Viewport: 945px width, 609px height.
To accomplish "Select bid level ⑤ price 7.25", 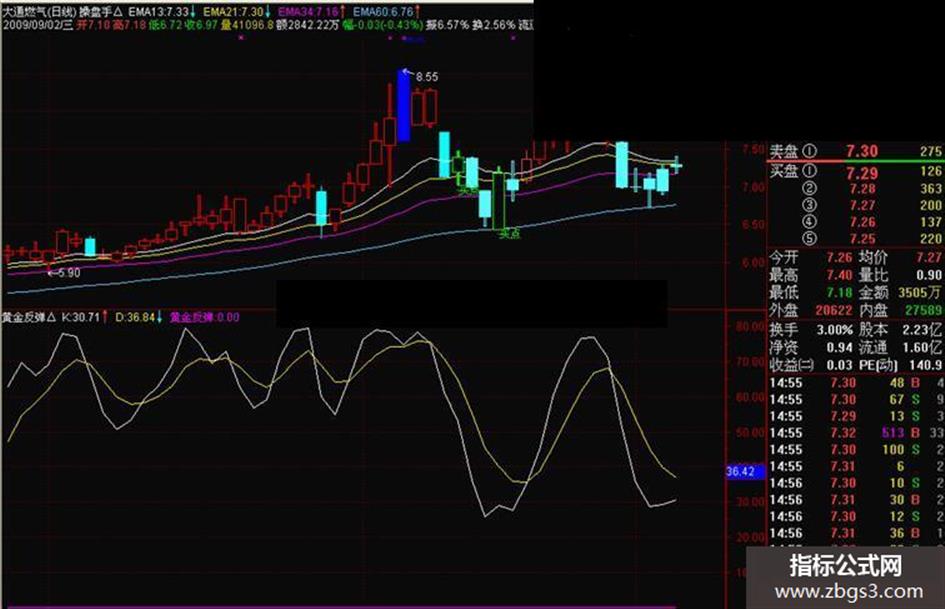I will [862, 239].
